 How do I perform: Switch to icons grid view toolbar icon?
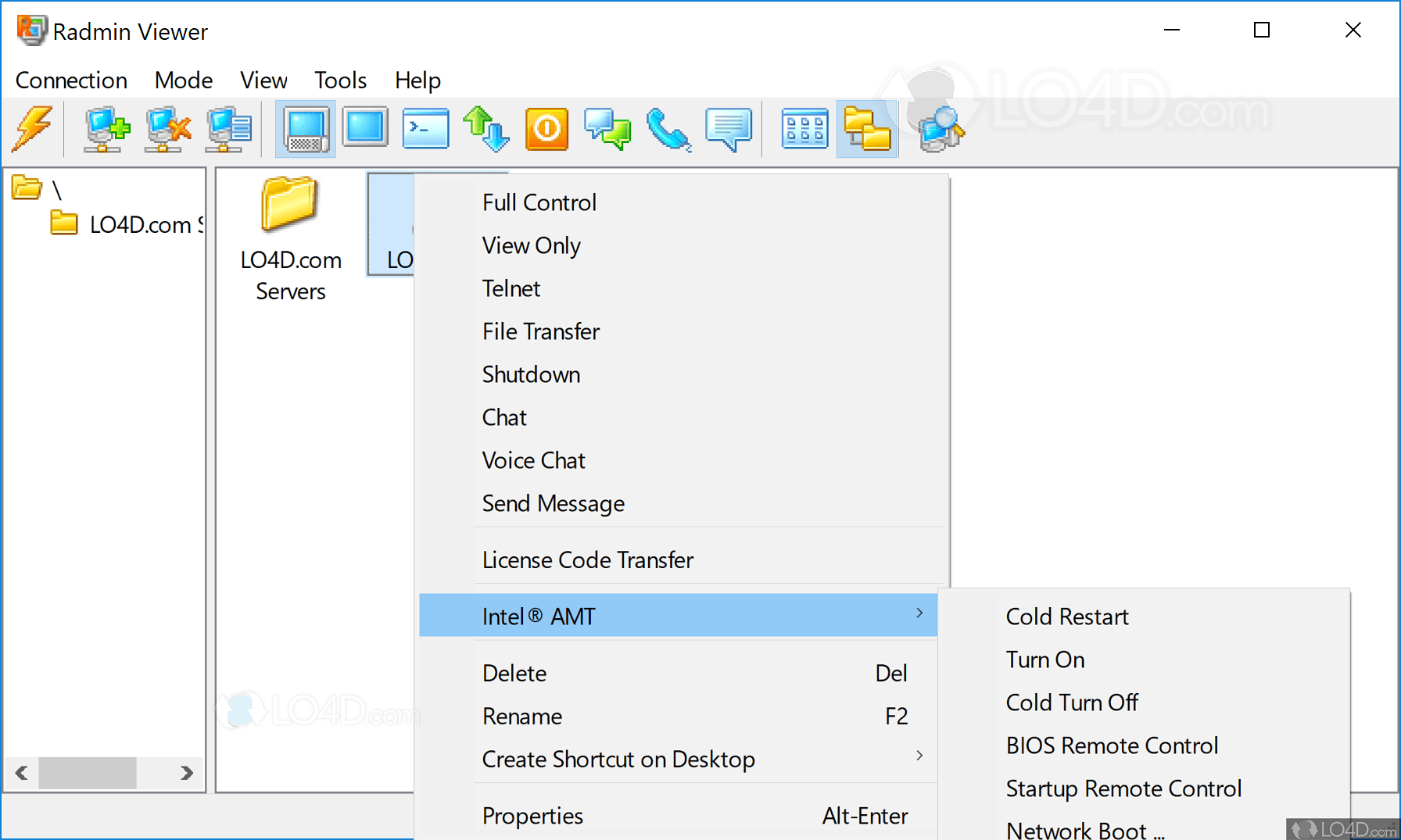coord(805,129)
